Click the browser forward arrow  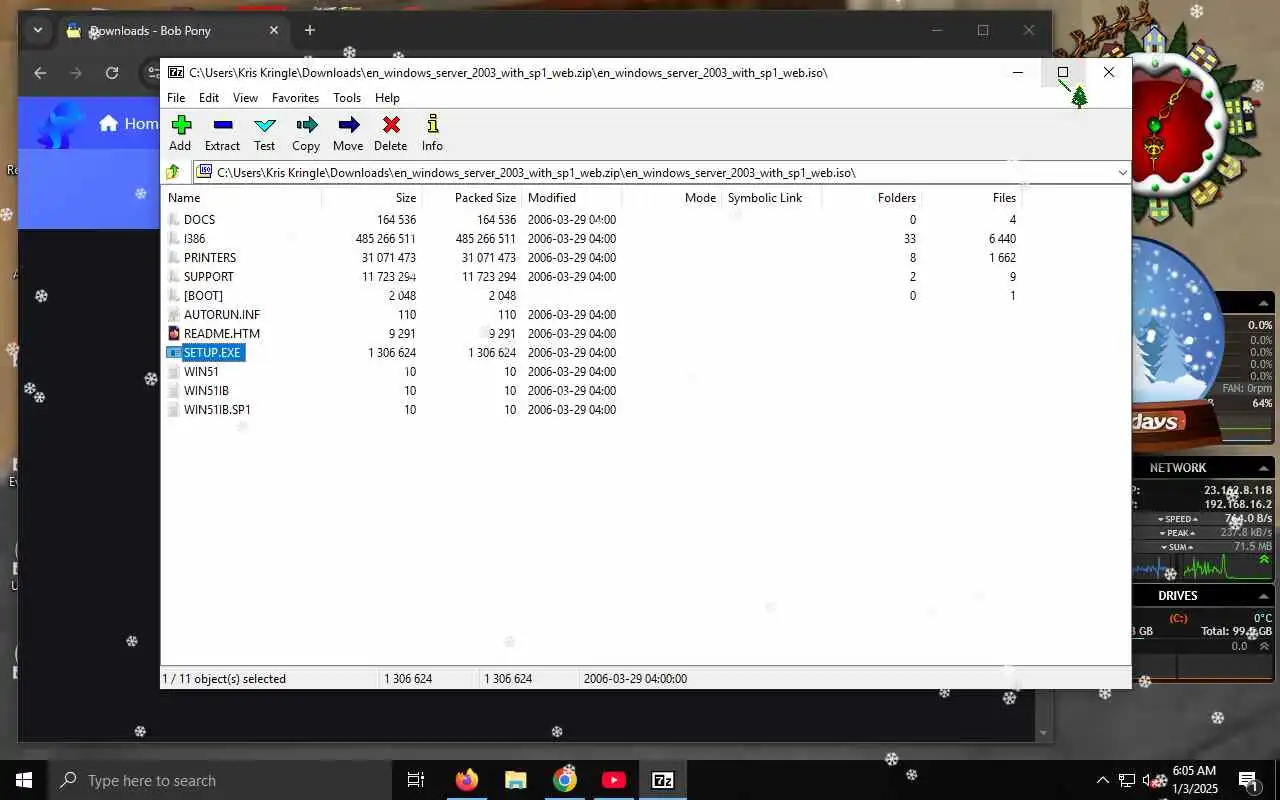click(76, 73)
